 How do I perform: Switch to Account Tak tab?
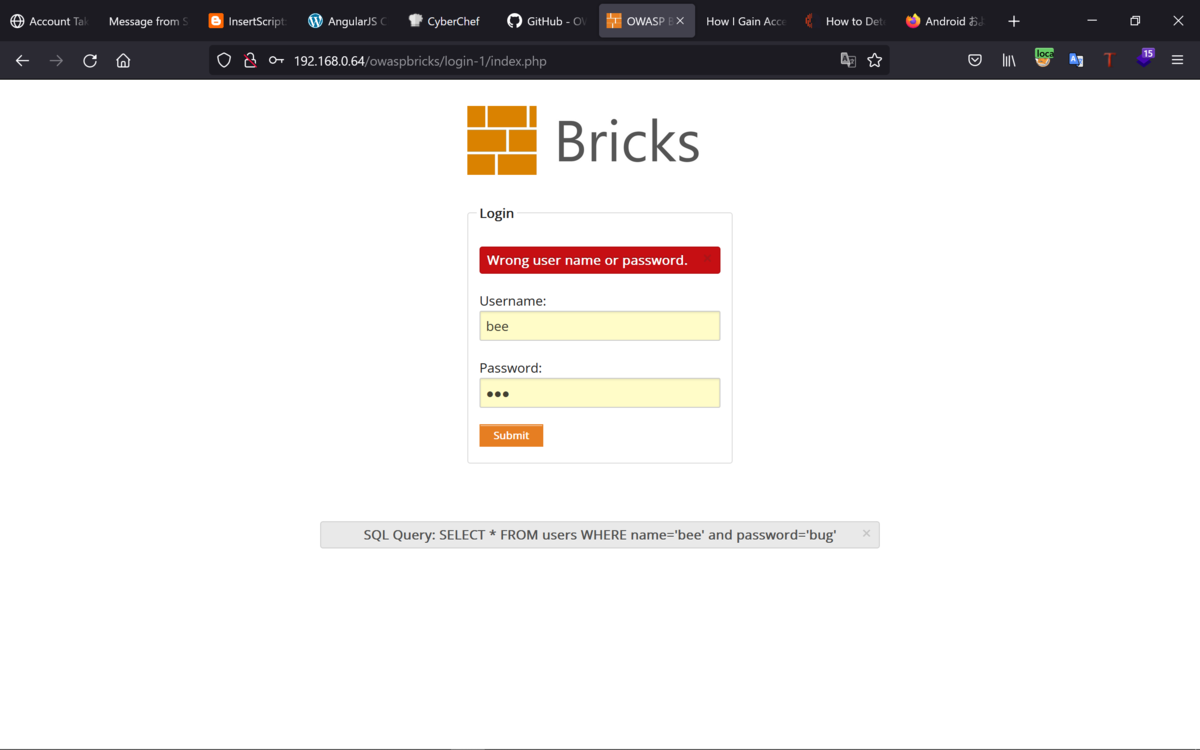click(49, 21)
